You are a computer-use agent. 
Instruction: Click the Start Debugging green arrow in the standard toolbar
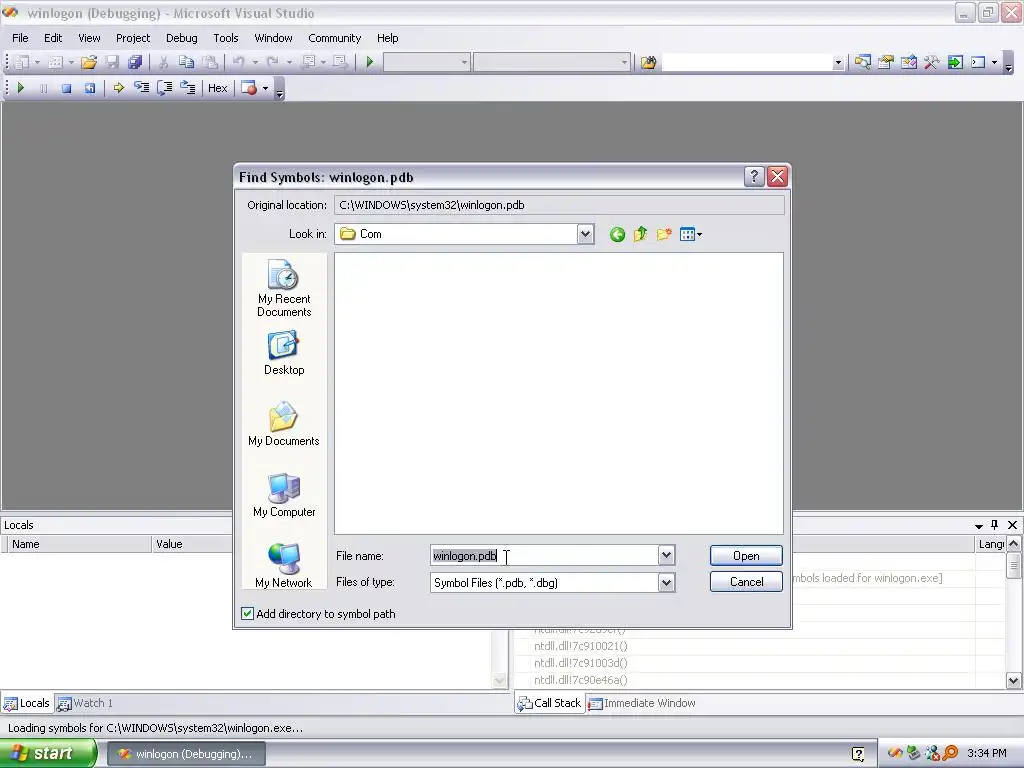(370, 62)
